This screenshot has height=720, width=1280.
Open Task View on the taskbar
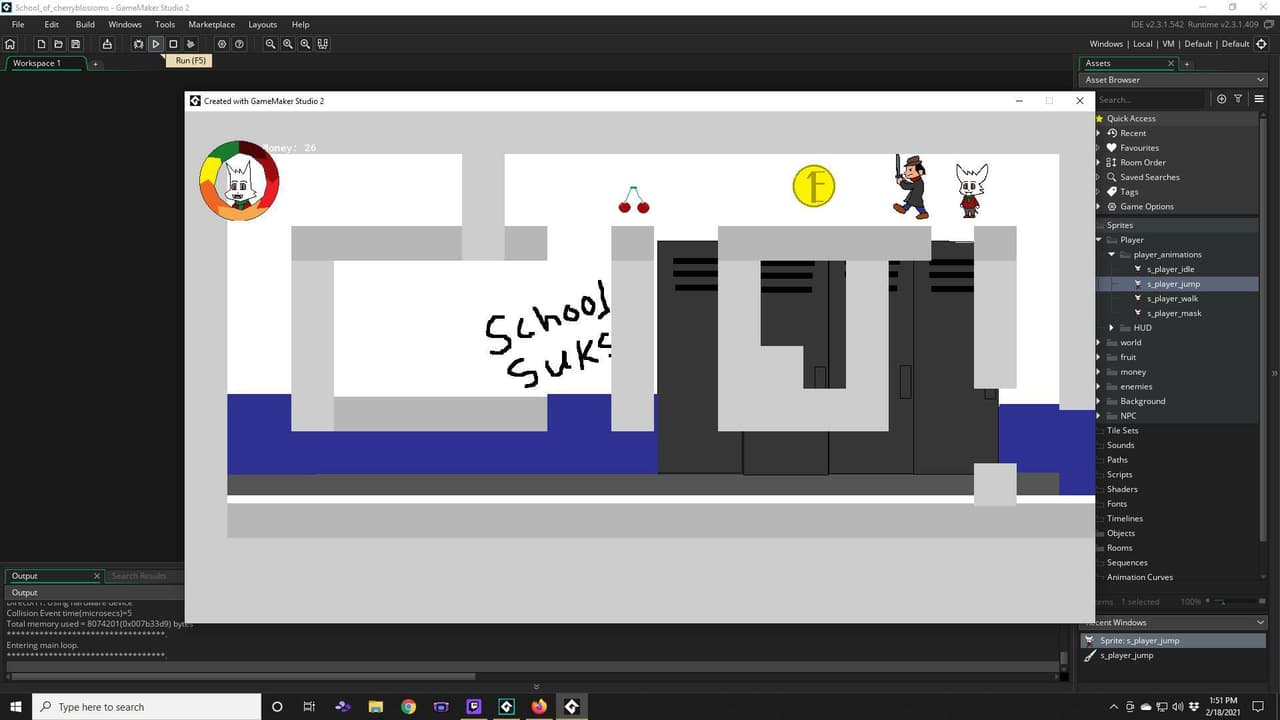click(x=309, y=707)
